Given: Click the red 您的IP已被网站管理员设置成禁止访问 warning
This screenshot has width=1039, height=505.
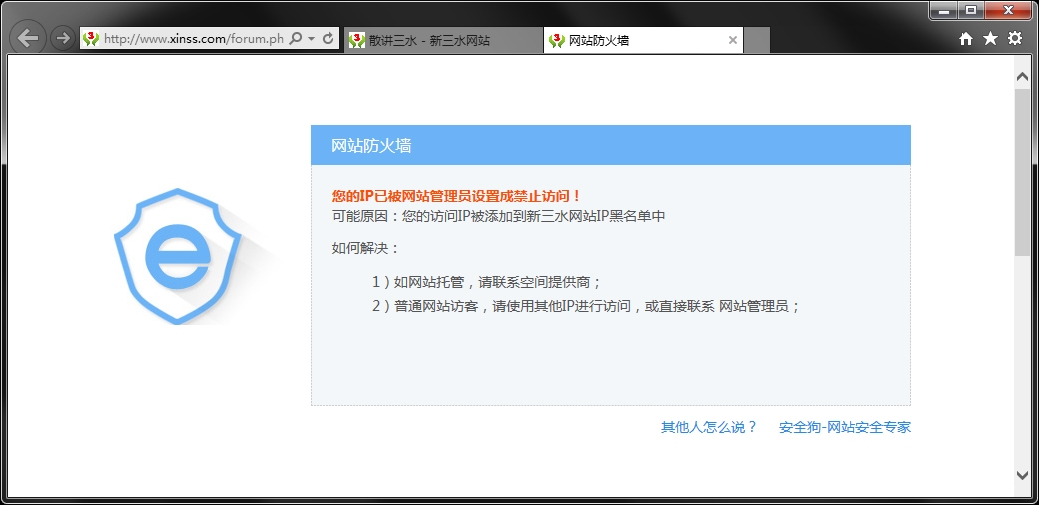Looking at the screenshot, I should click(x=457, y=196).
